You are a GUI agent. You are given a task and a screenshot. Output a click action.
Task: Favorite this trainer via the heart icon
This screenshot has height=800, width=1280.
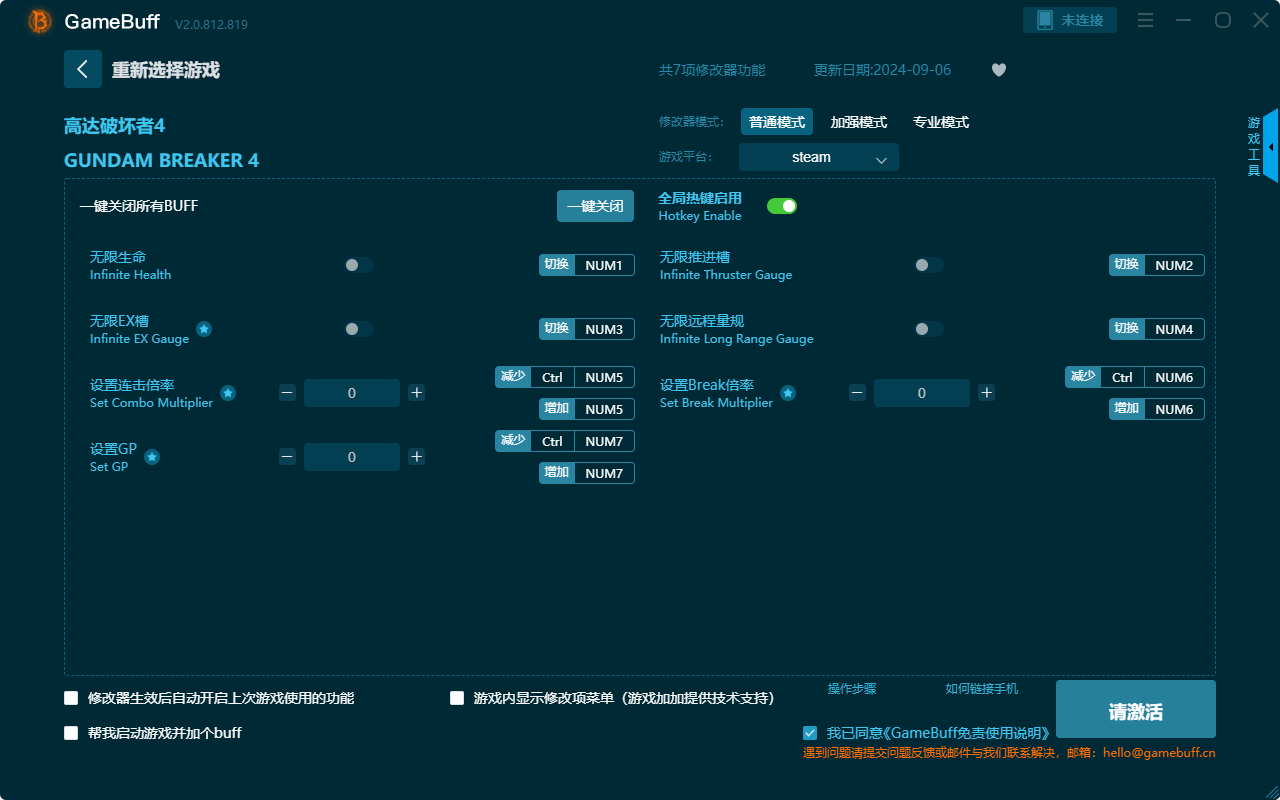998,70
